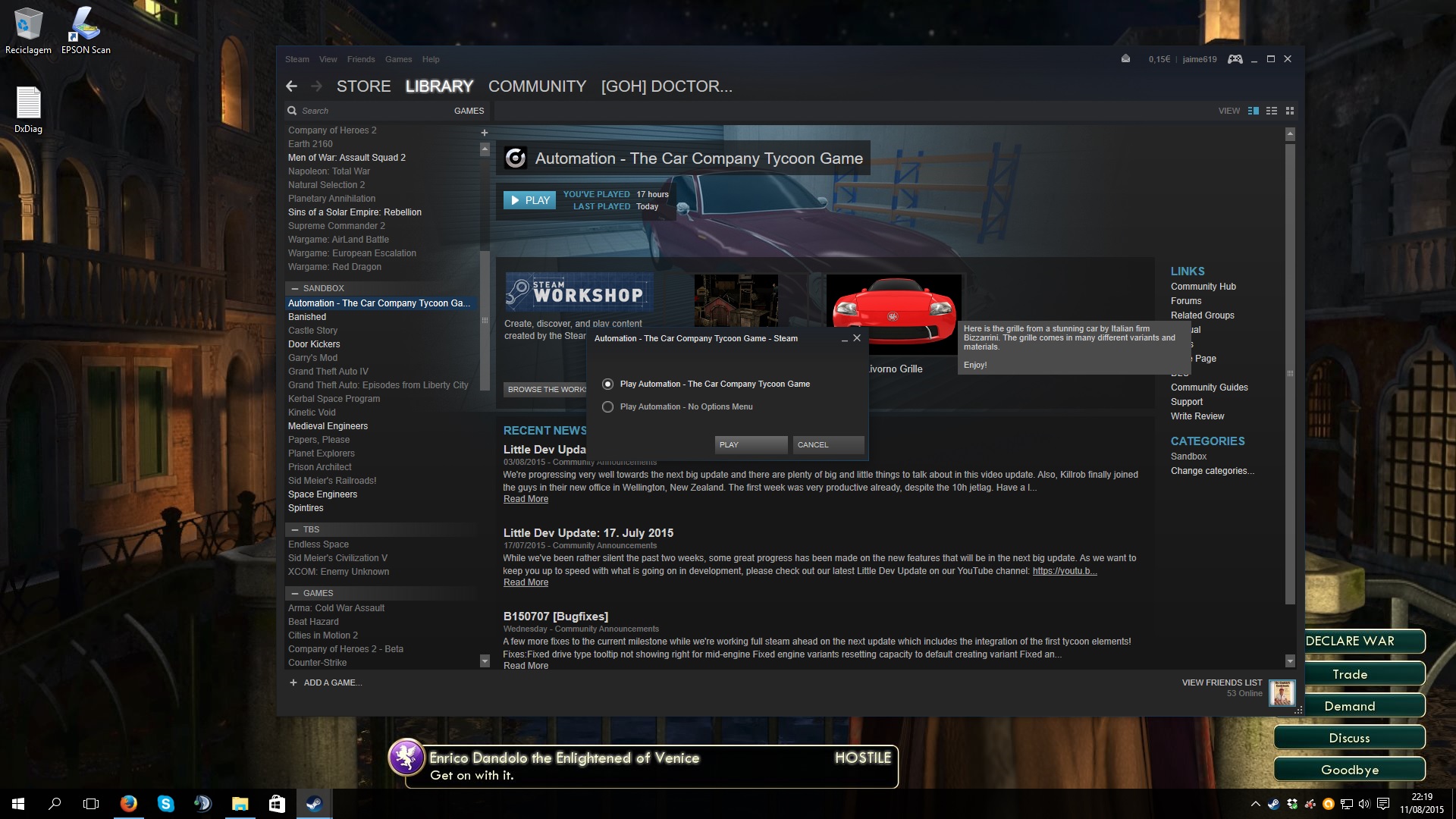The height and width of the screenshot is (819, 1456).
Task: Switch to the Community tab in Steam
Action: (536, 86)
